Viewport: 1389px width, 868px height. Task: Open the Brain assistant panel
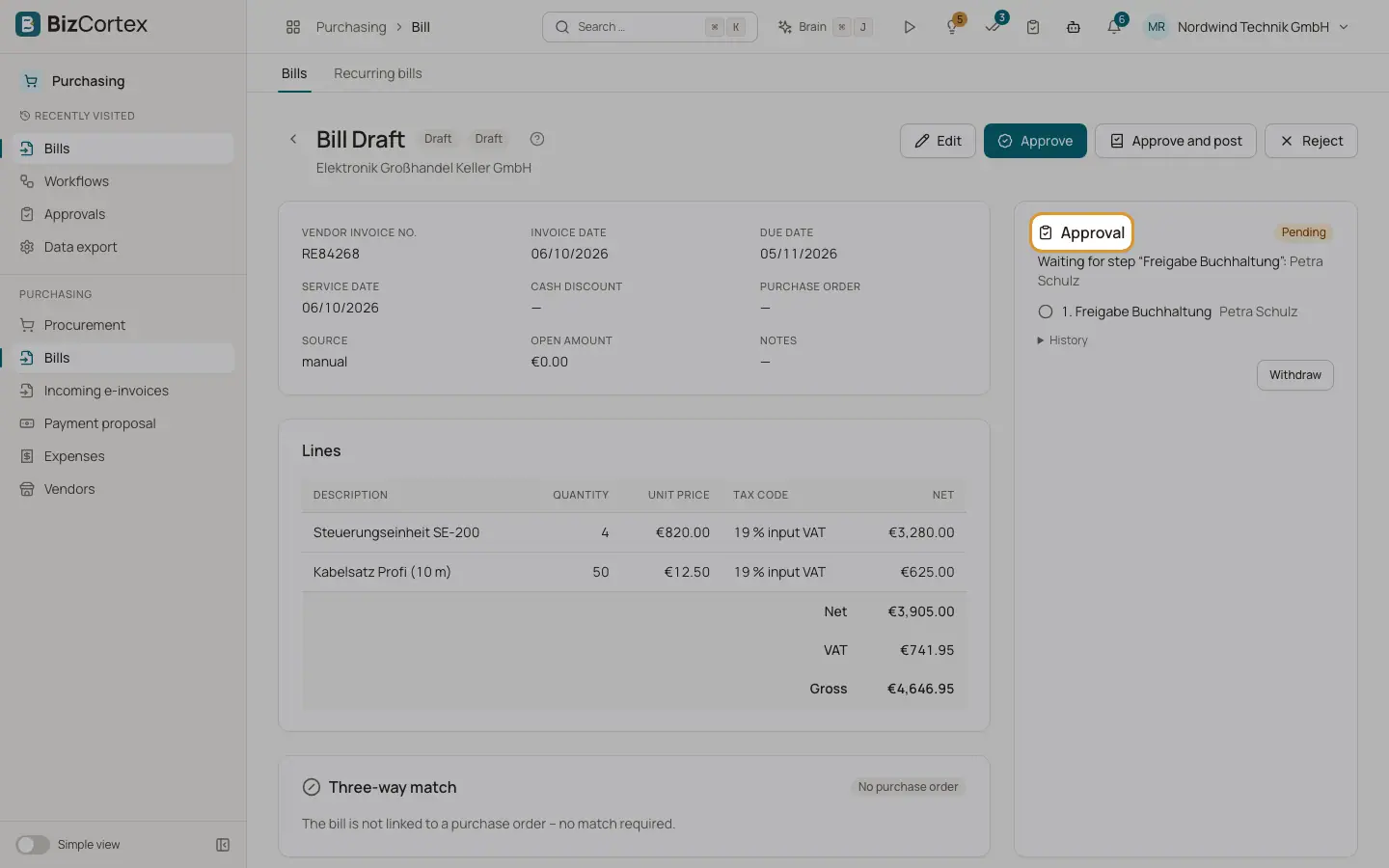(x=825, y=27)
